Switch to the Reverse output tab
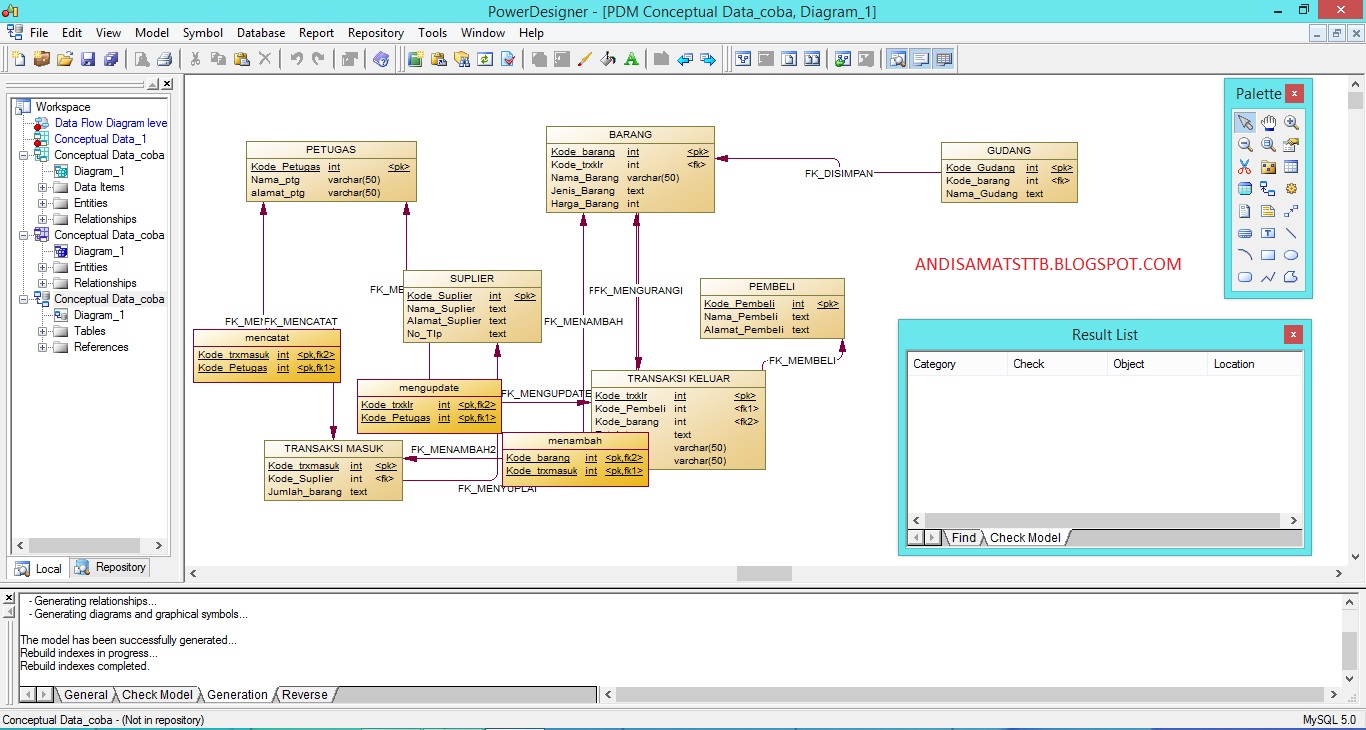Image resolution: width=1366 pixels, height=730 pixels. click(x=304, y=694)
